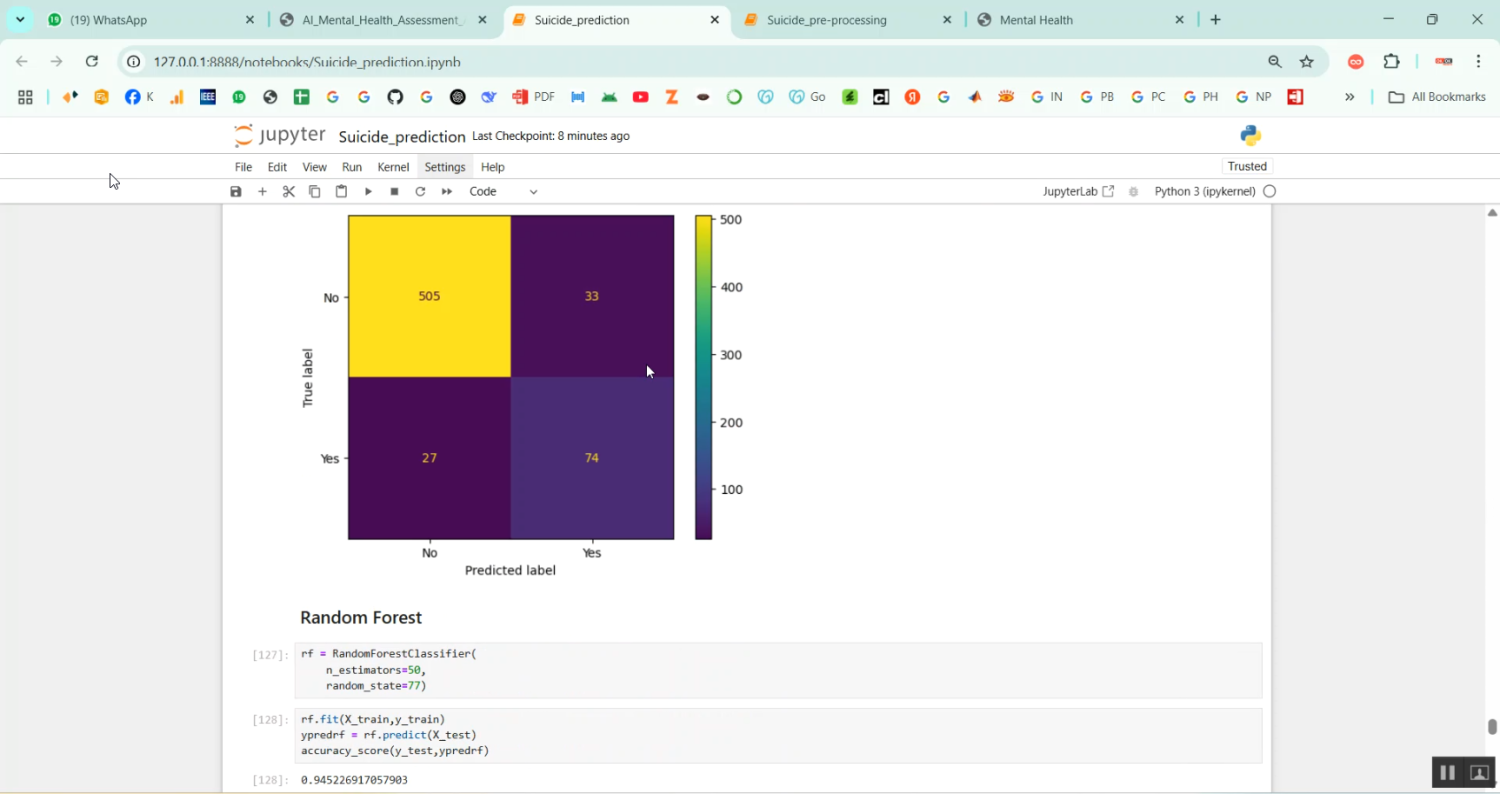
Task: Restart kernel and run all cells icon
Action: coord(447,191)
